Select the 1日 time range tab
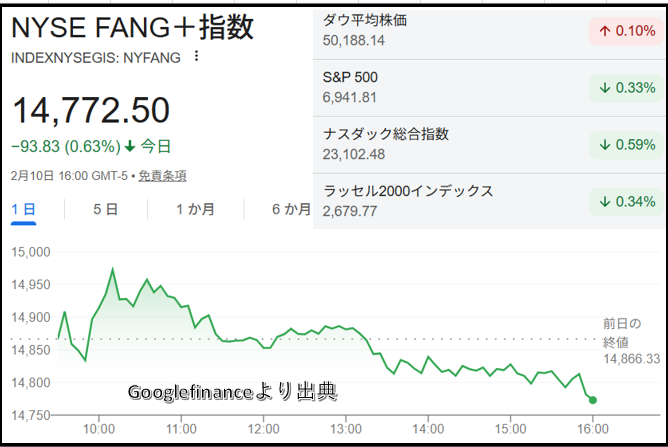668x447 pixels. coord(23,209)
